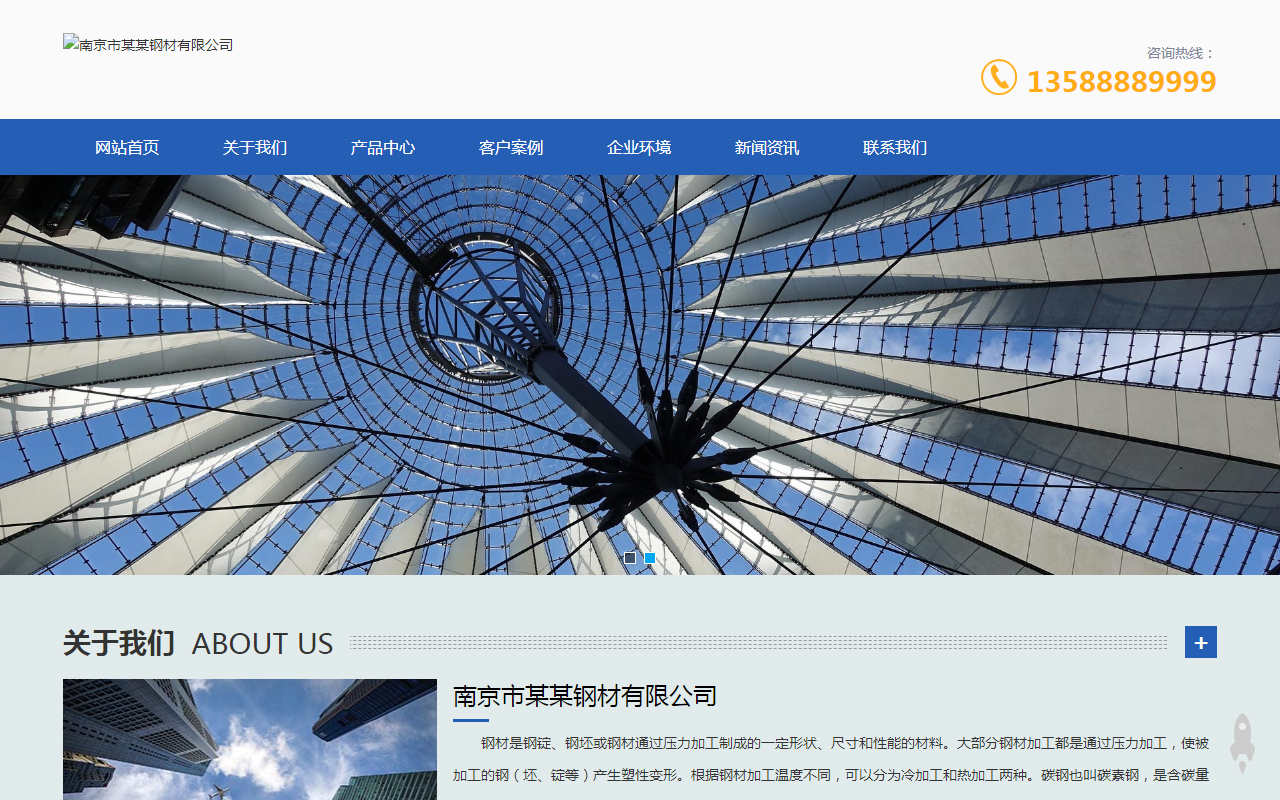Click the company logo image
The height and width of the screenshot is (800, 1280).
pos(148,44)
